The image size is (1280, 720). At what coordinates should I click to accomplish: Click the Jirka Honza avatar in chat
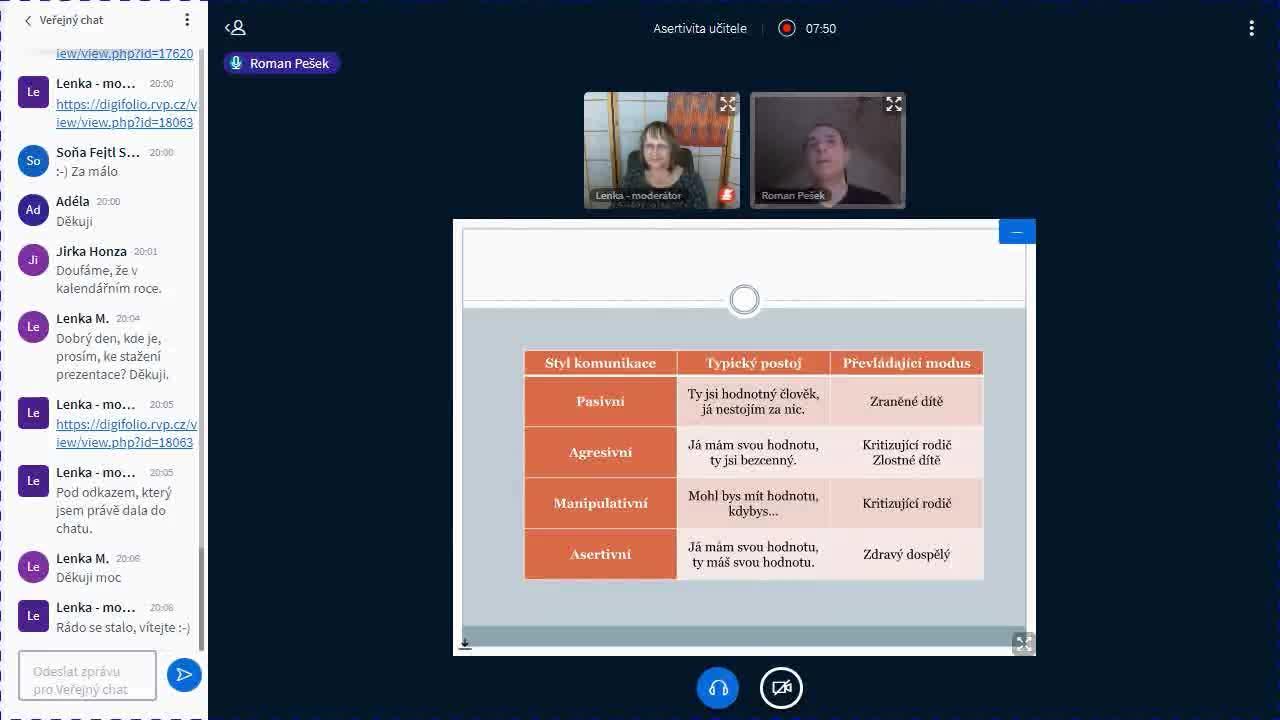coord(33,260)
